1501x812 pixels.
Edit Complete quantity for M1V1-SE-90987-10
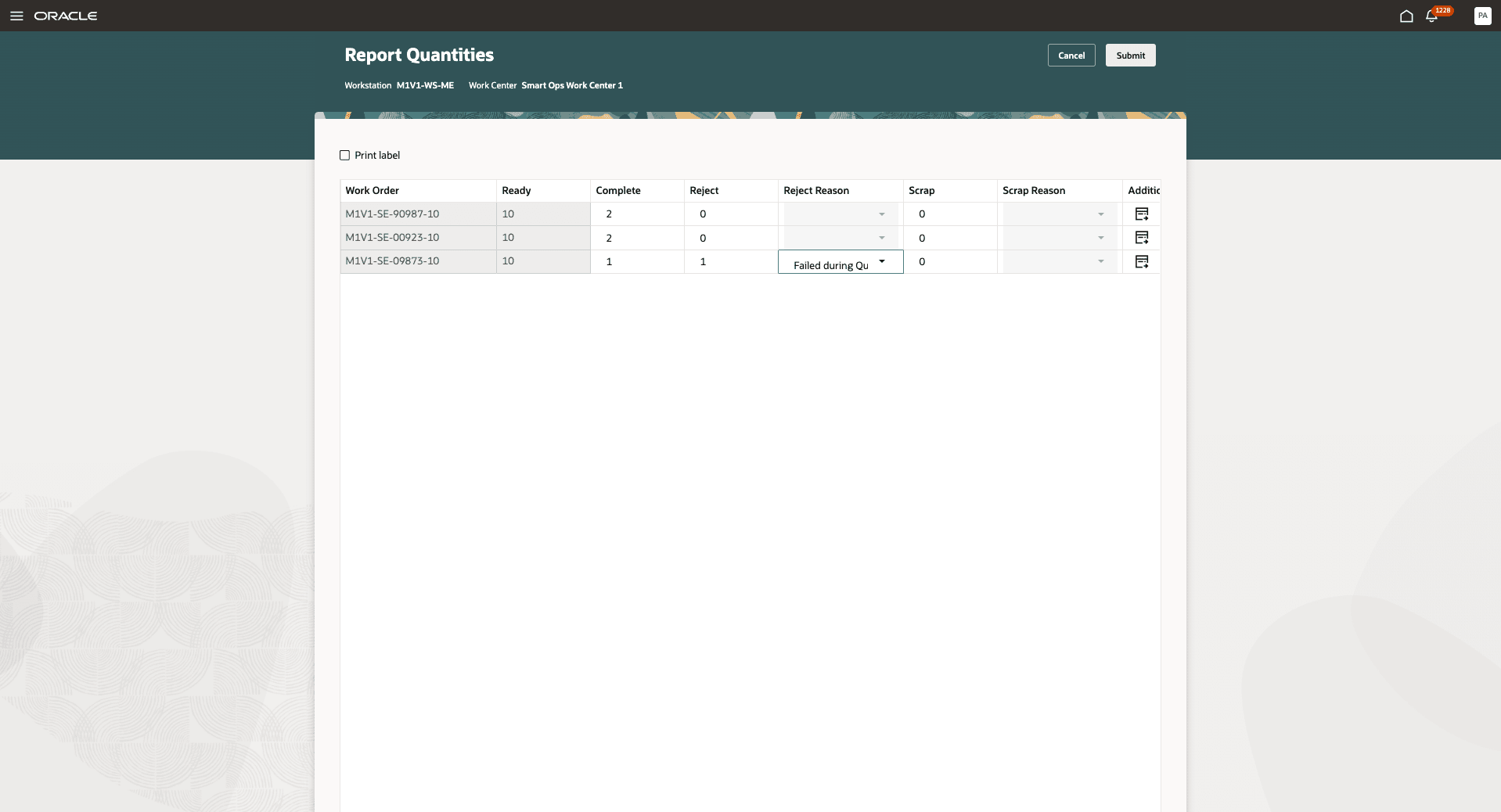tap(637, 214)
